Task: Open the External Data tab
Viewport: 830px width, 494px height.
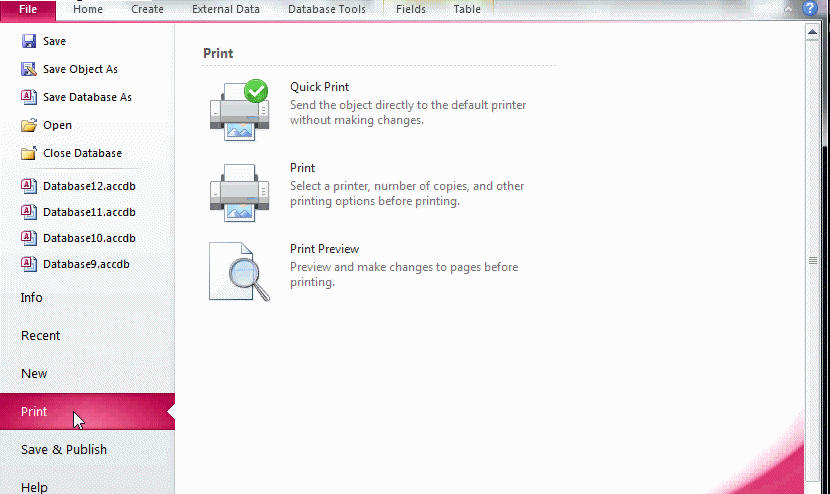Action: [x=225, y=10]
